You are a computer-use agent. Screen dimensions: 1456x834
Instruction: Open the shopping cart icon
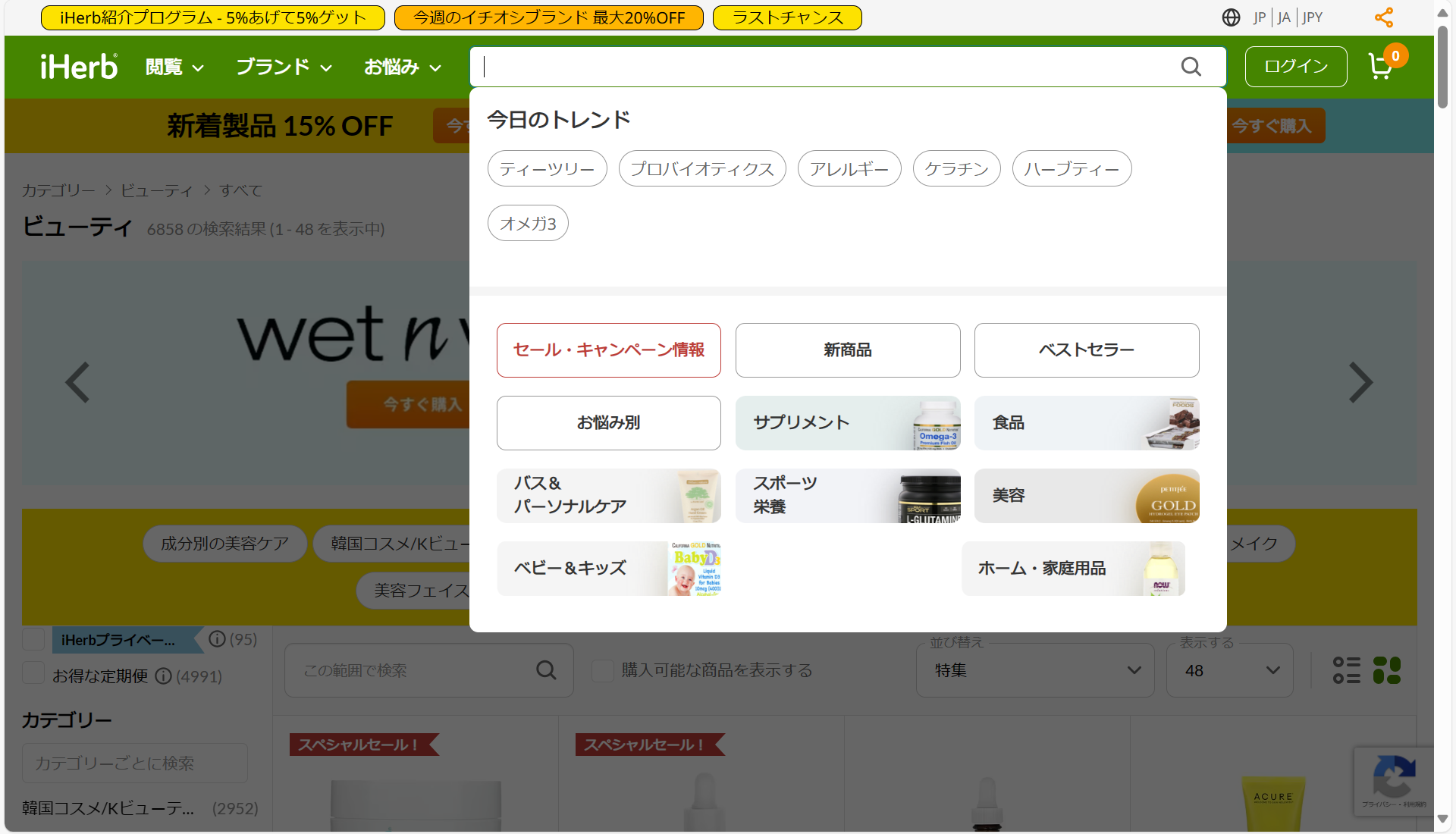coord(1380,67)
